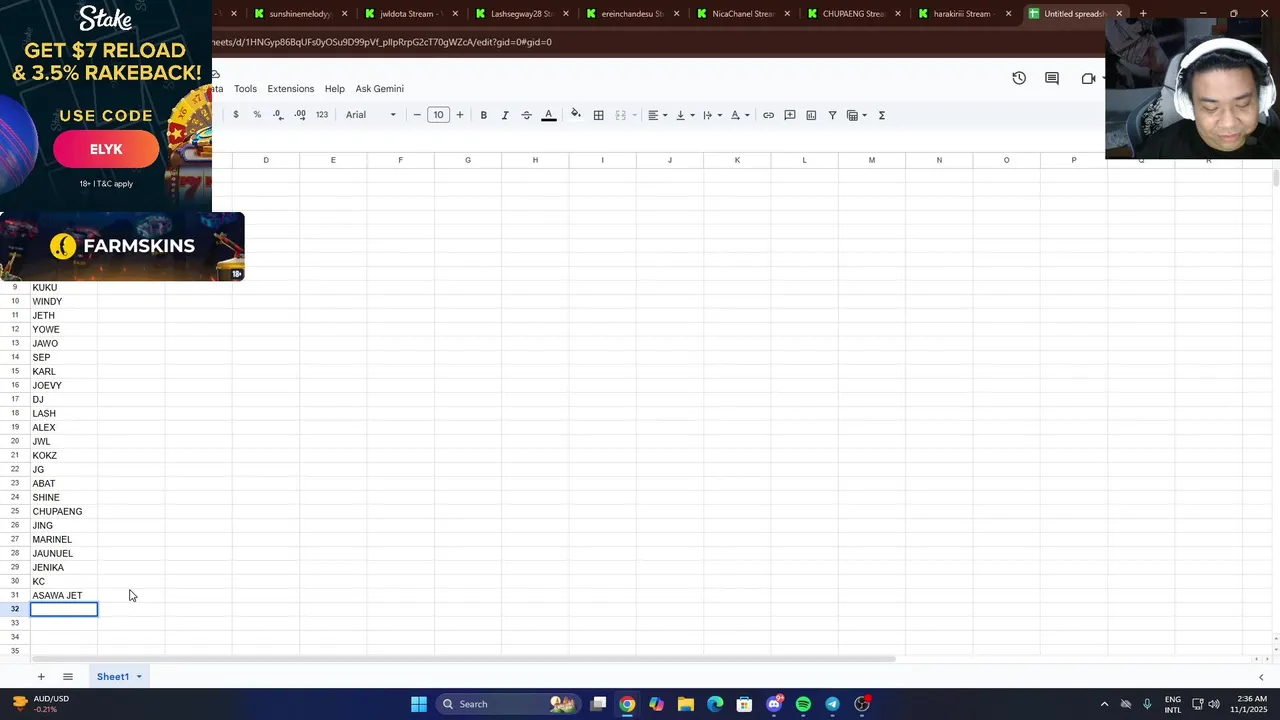Click the horizontal scrollbar
The width and height of the screenshot is (1280, 720).
tap(463, 659)
